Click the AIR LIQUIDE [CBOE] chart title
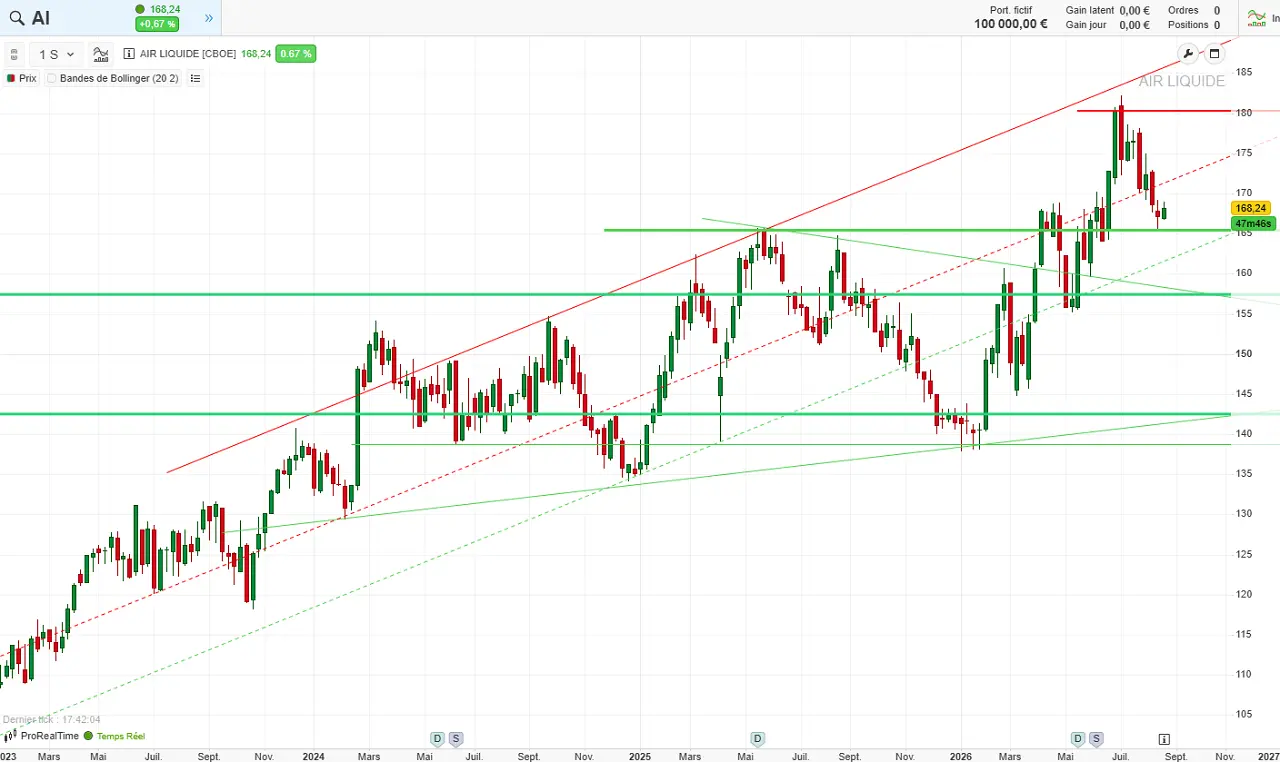This screenshot has width=1280, height=762. pos(188,54)
